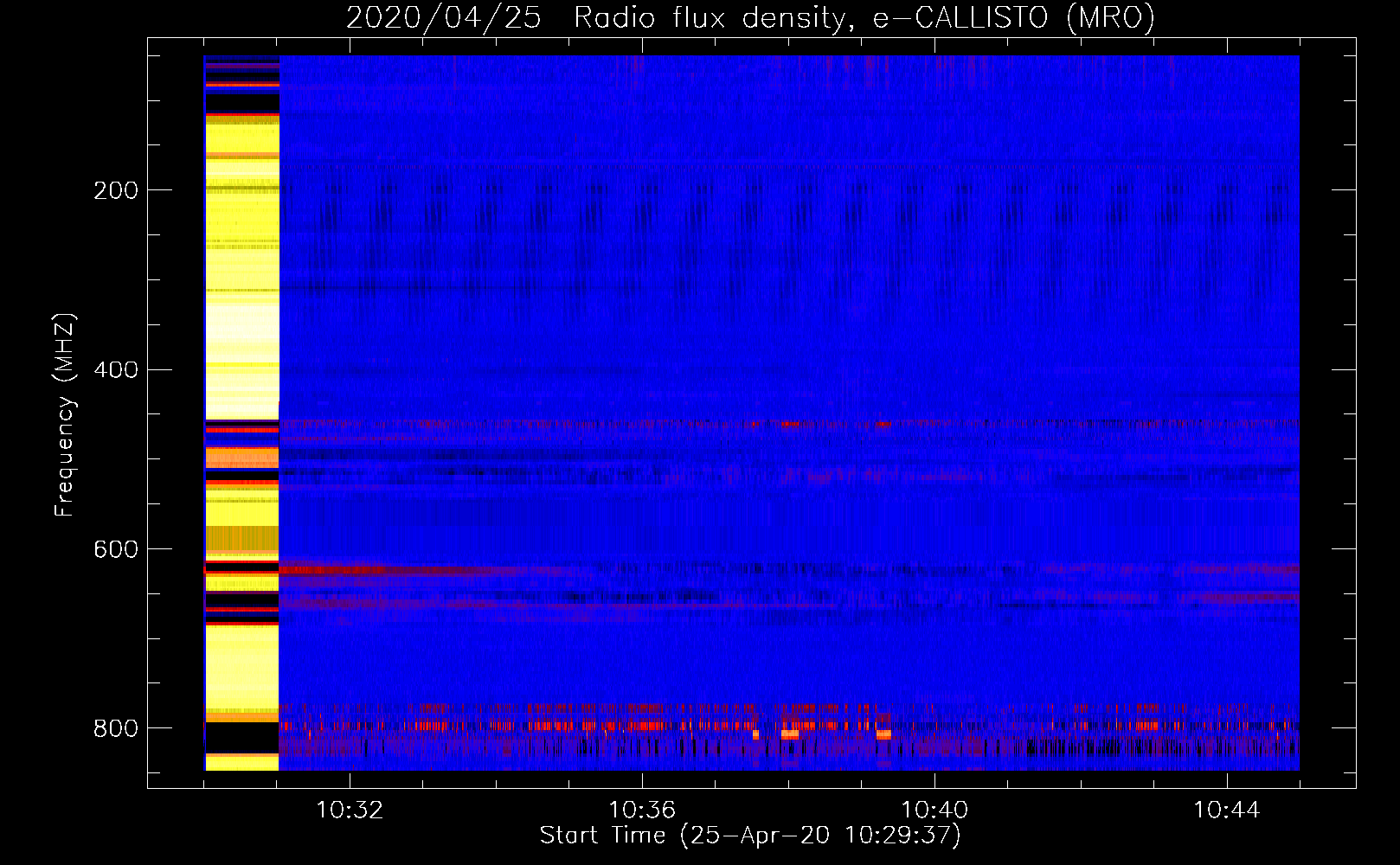
Task: Click the 400 frequency tick label
Action: point(116,370)
